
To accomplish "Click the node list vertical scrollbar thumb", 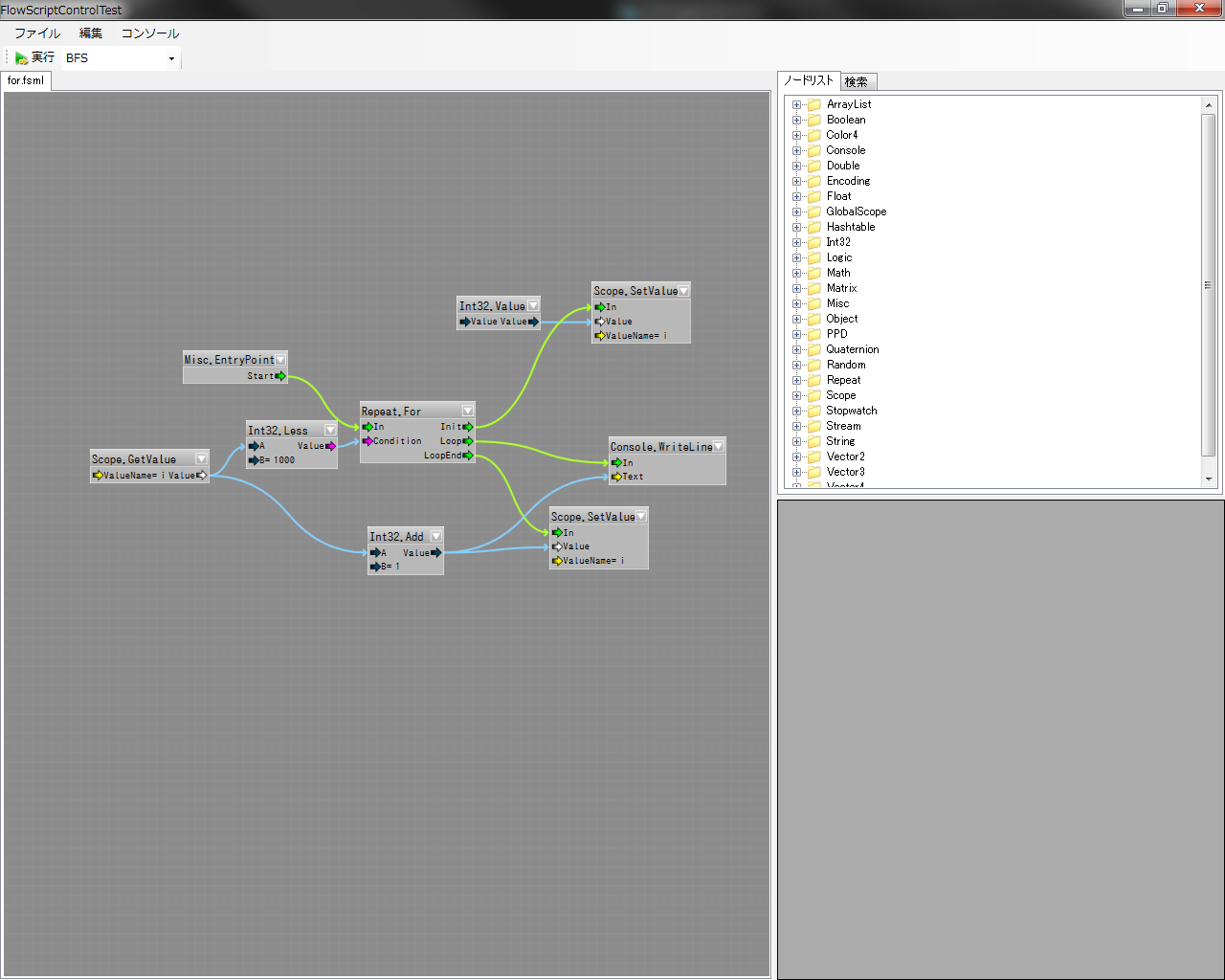I will coord(1208,285).
